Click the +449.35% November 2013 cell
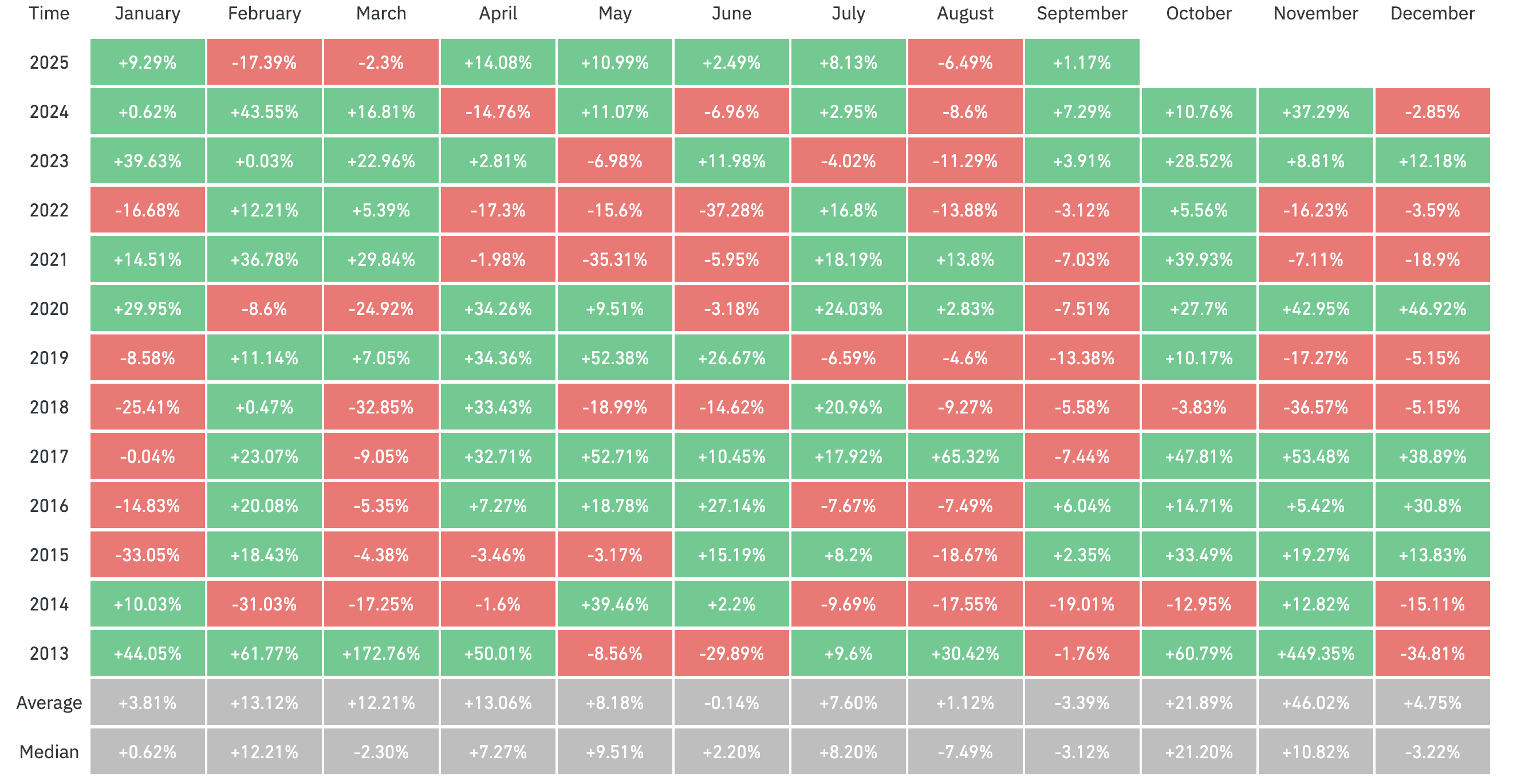 [x=1315, y=653]
